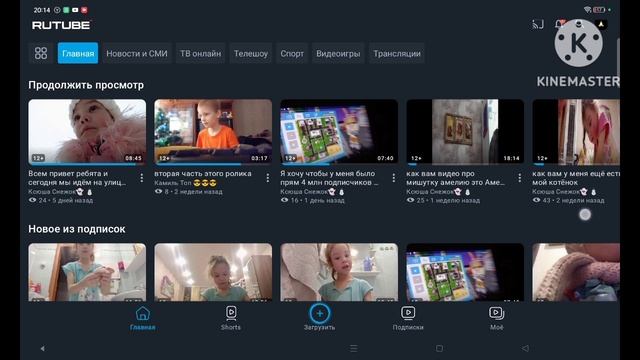Open options for 'Я хочу чтобы у меня' video

393,178
